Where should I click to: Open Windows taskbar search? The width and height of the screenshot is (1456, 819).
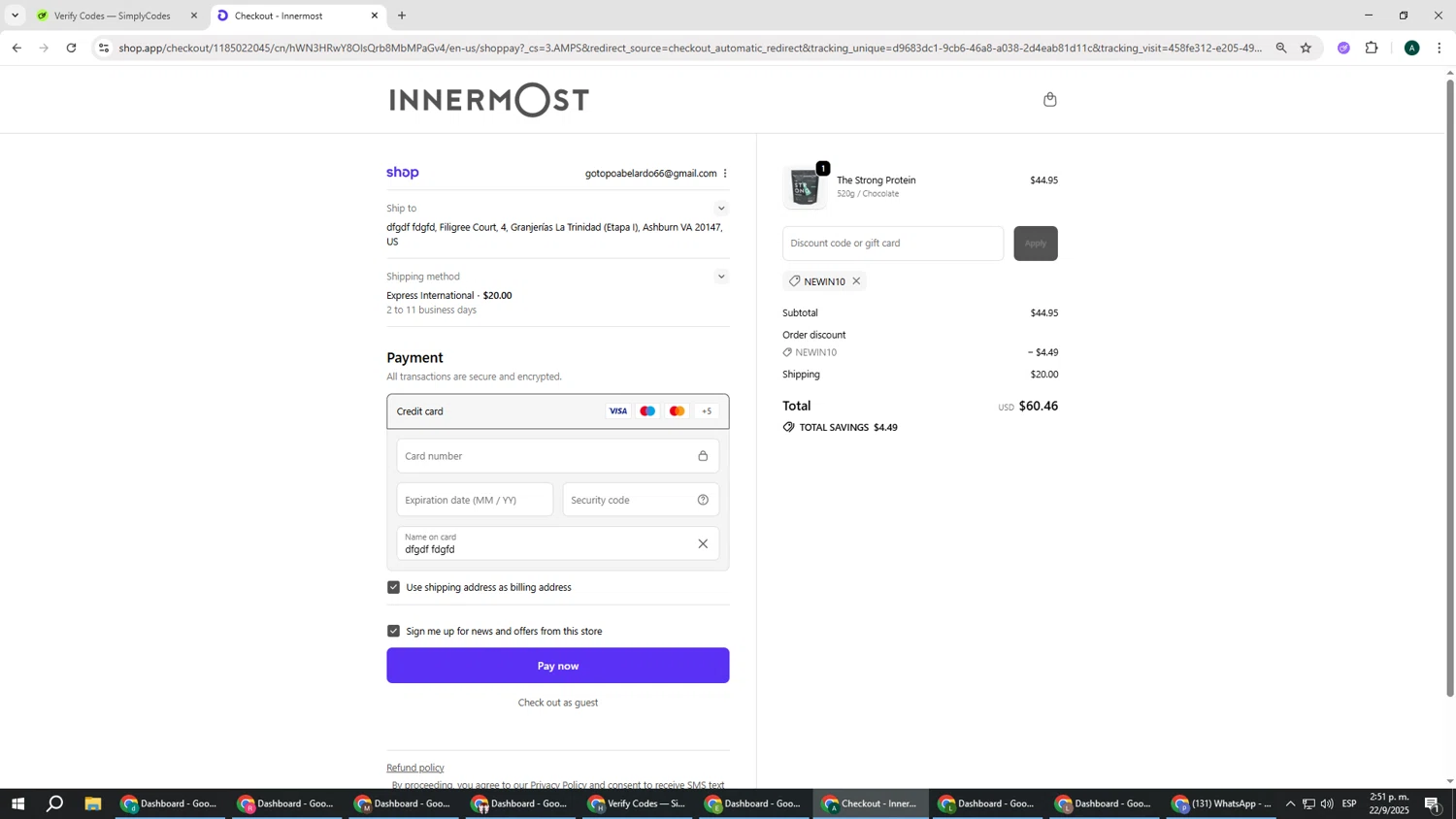[x=55, y=803]
